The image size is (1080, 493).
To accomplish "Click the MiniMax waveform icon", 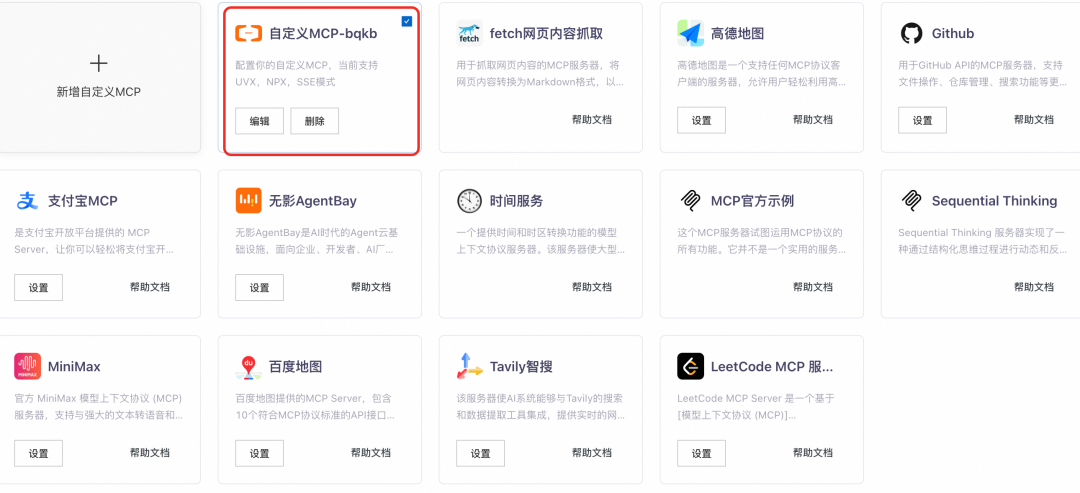I will coord(28,366).
